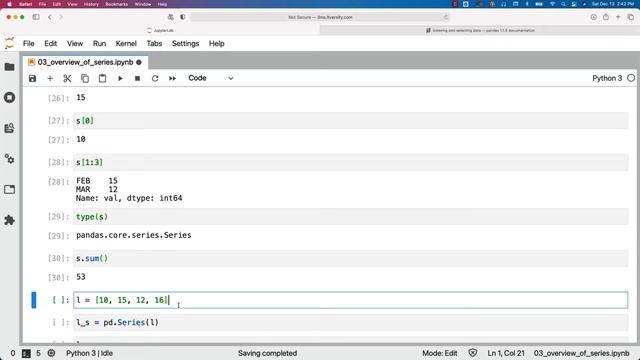Click into the s[0] code cell

351,121
